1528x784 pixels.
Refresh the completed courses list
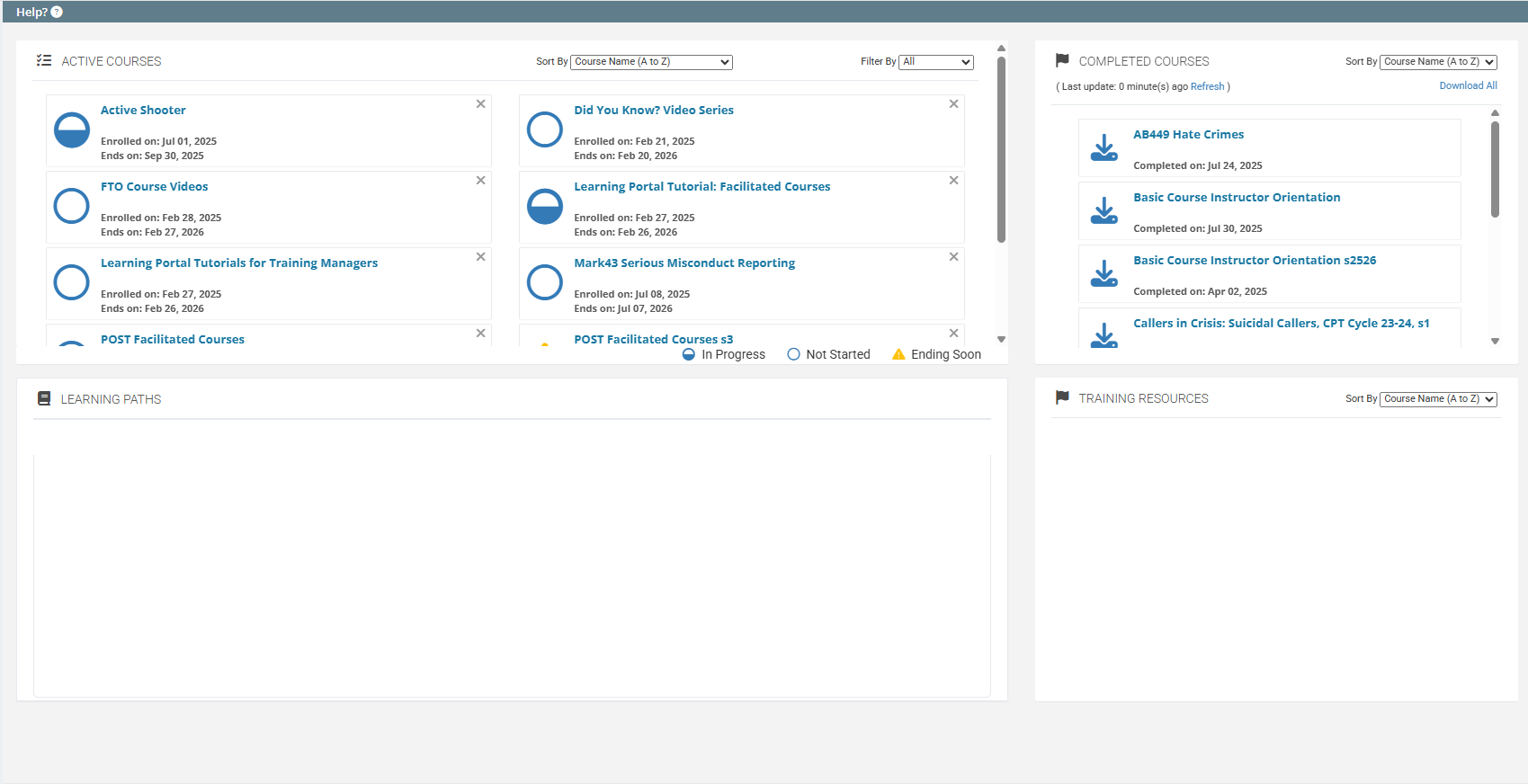pyautogui.click(x=1207, y=87)
